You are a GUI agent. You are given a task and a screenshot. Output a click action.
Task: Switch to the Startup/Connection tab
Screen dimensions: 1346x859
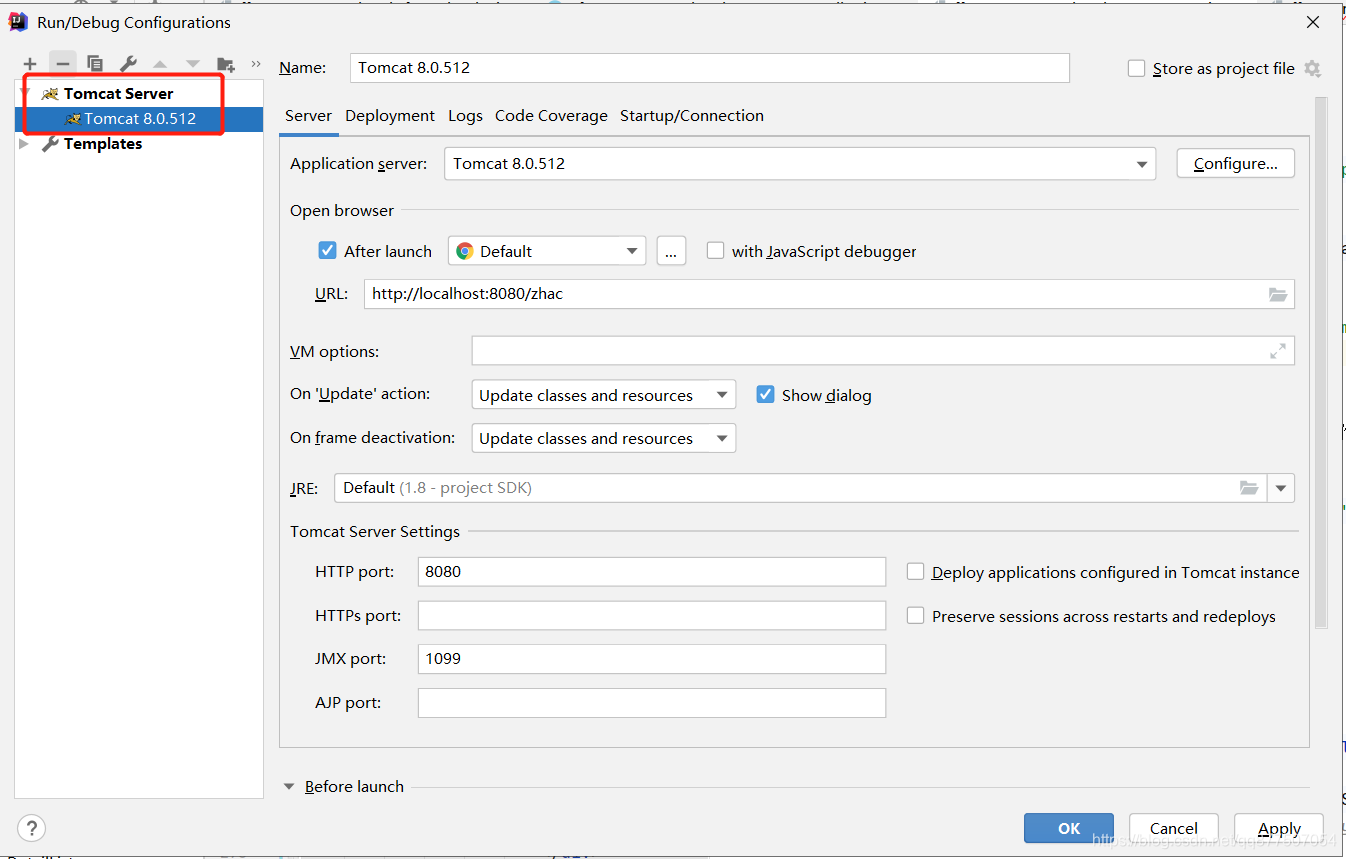click(692, 116)
